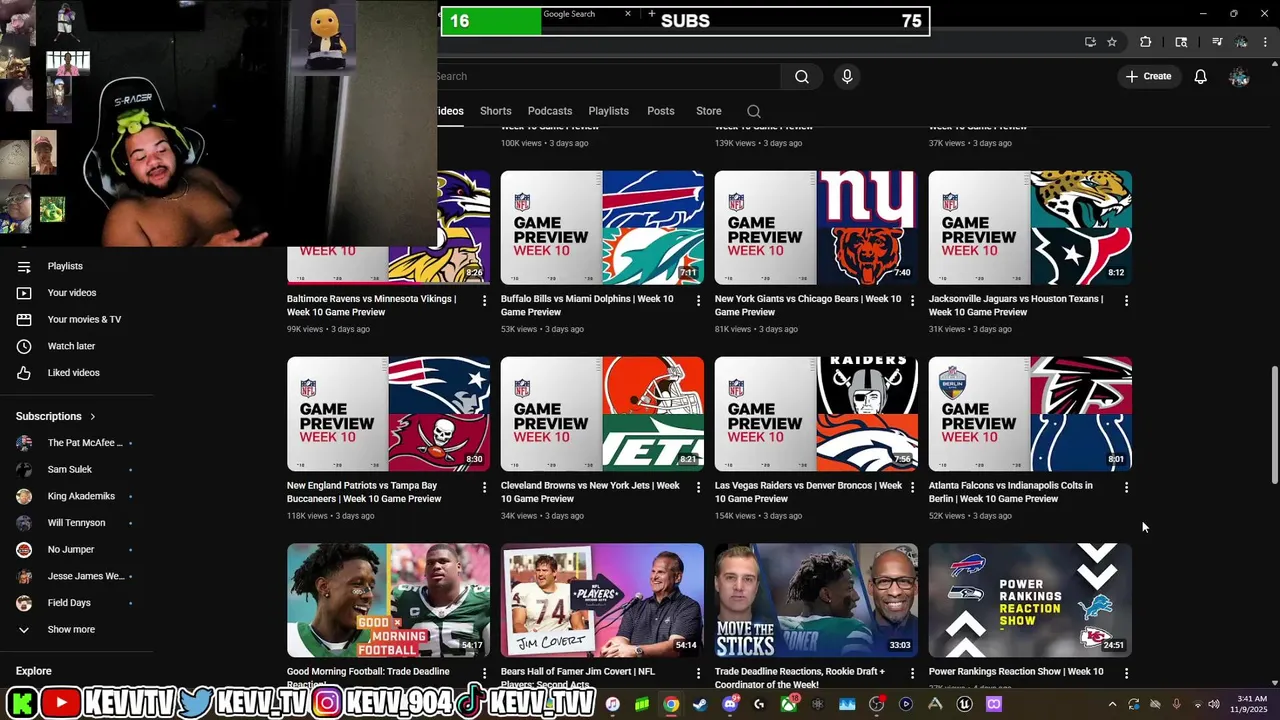Screen dimensions: 1280x720
Task: Play Good Morning Football thumbnail
Action: pyautogui.click(x=388, y=600)
